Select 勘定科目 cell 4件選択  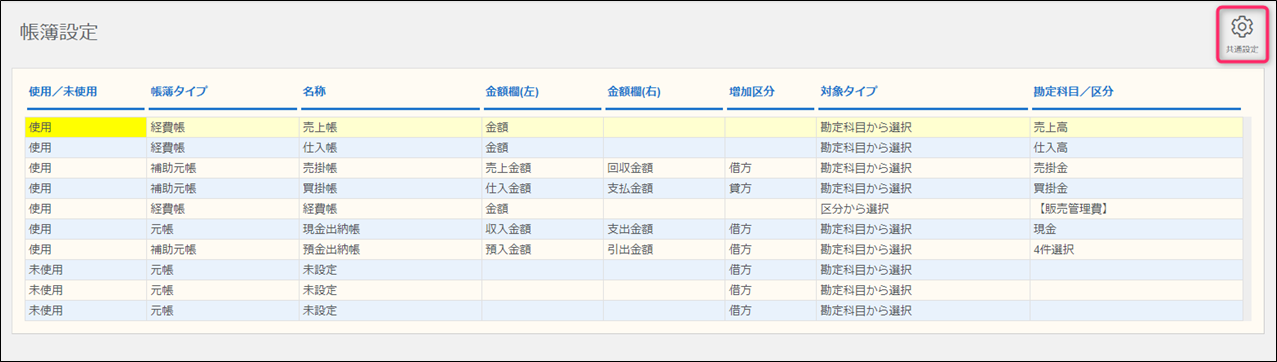(1136, 249)
